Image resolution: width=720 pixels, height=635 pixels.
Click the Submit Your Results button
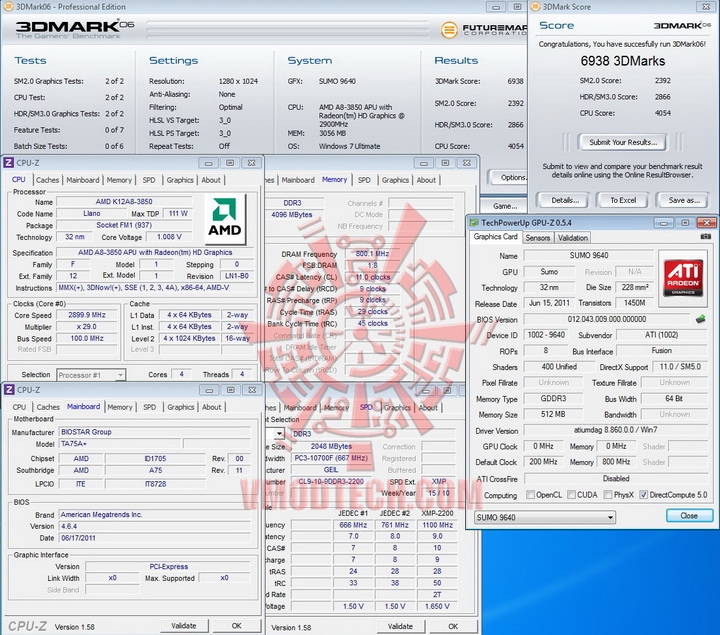pos(623,142)
